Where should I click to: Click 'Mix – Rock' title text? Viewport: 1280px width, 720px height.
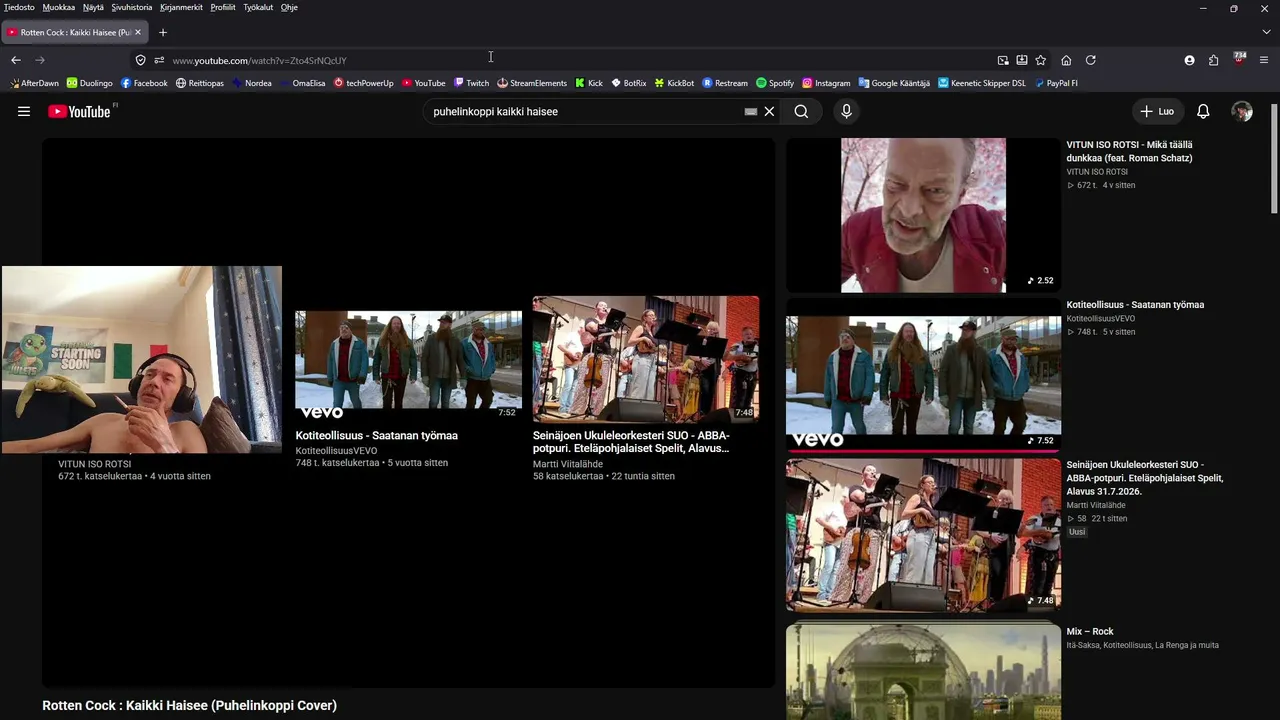click(x=1090, y=632)
